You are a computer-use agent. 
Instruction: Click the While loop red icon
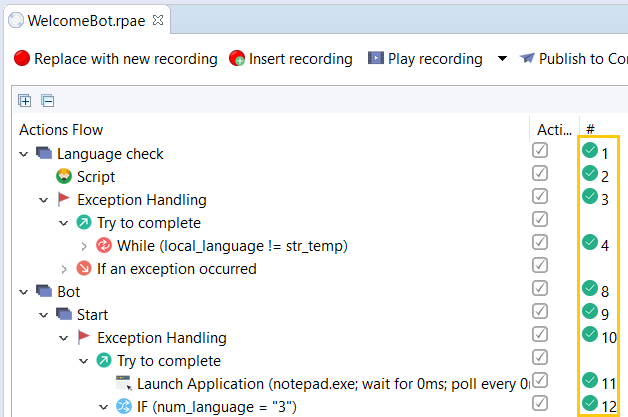pos(104,245)
